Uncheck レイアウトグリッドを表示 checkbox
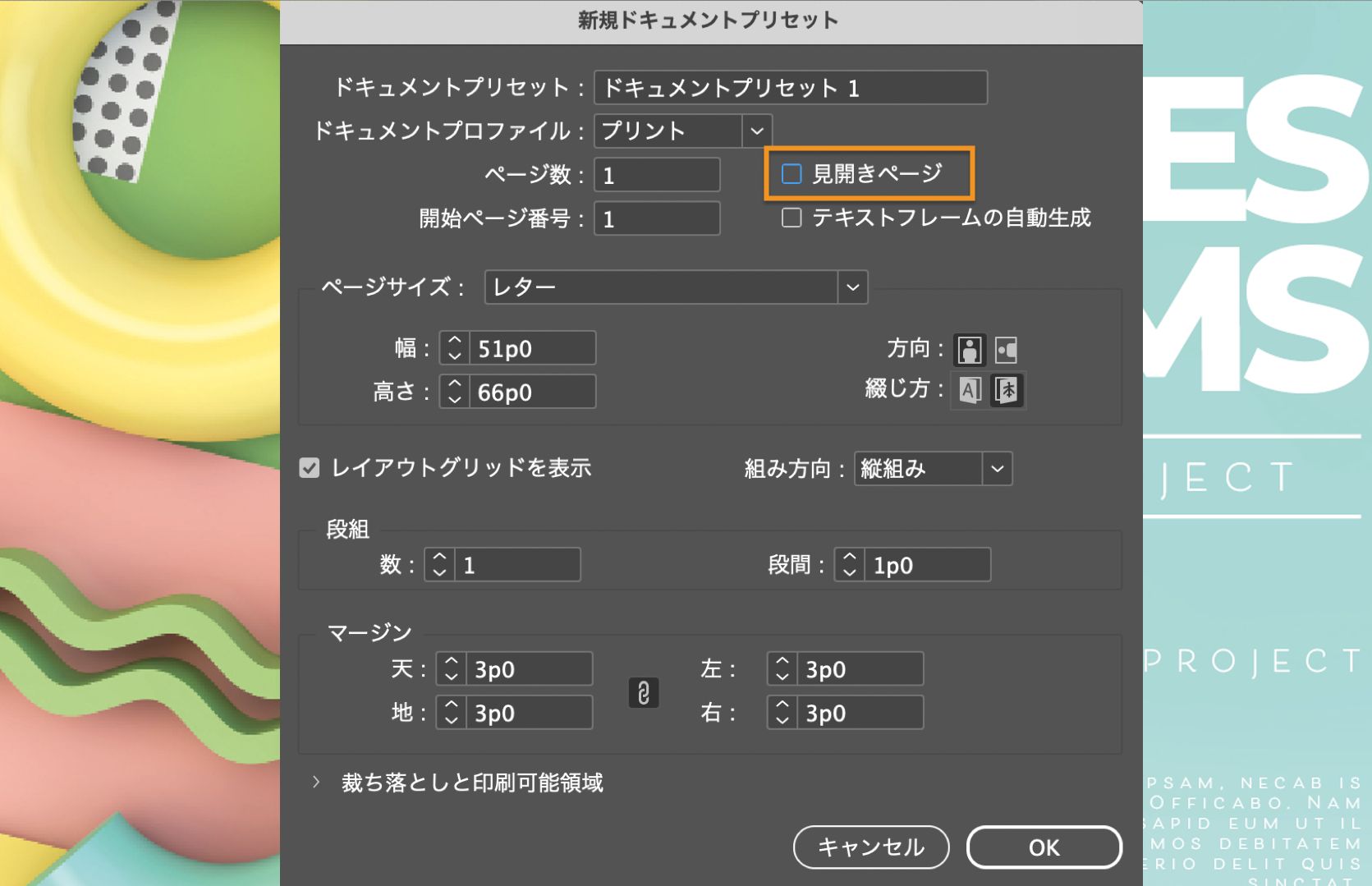Image resolution: width=1372 pixels, height=886 pixels. (x=310, y=468)
